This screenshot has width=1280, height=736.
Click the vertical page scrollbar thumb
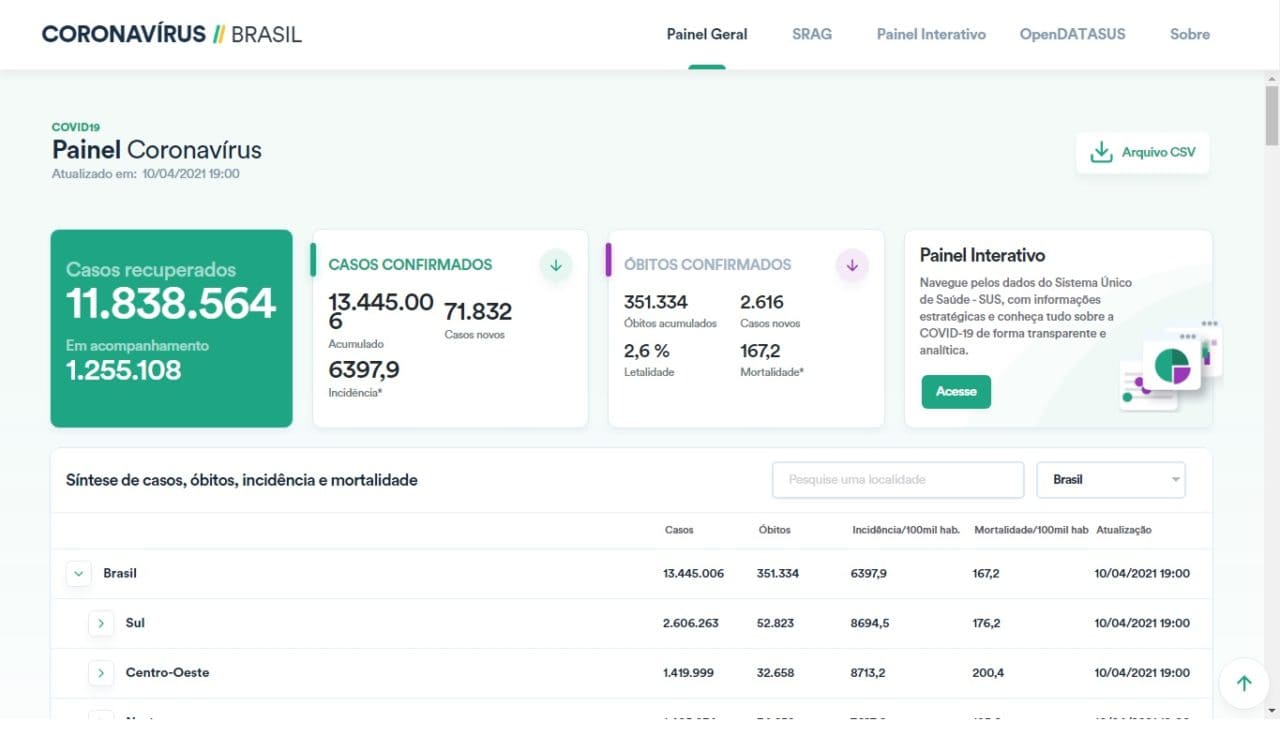pos(1271,115)
